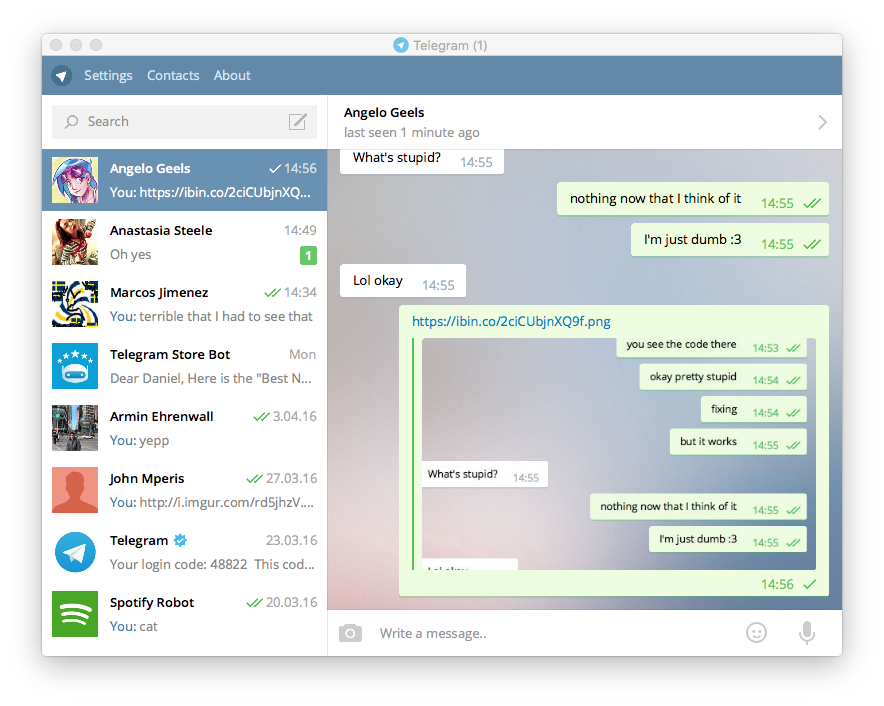
Task: Click the single check on 14:56 sent message
Action: (810, 585)
